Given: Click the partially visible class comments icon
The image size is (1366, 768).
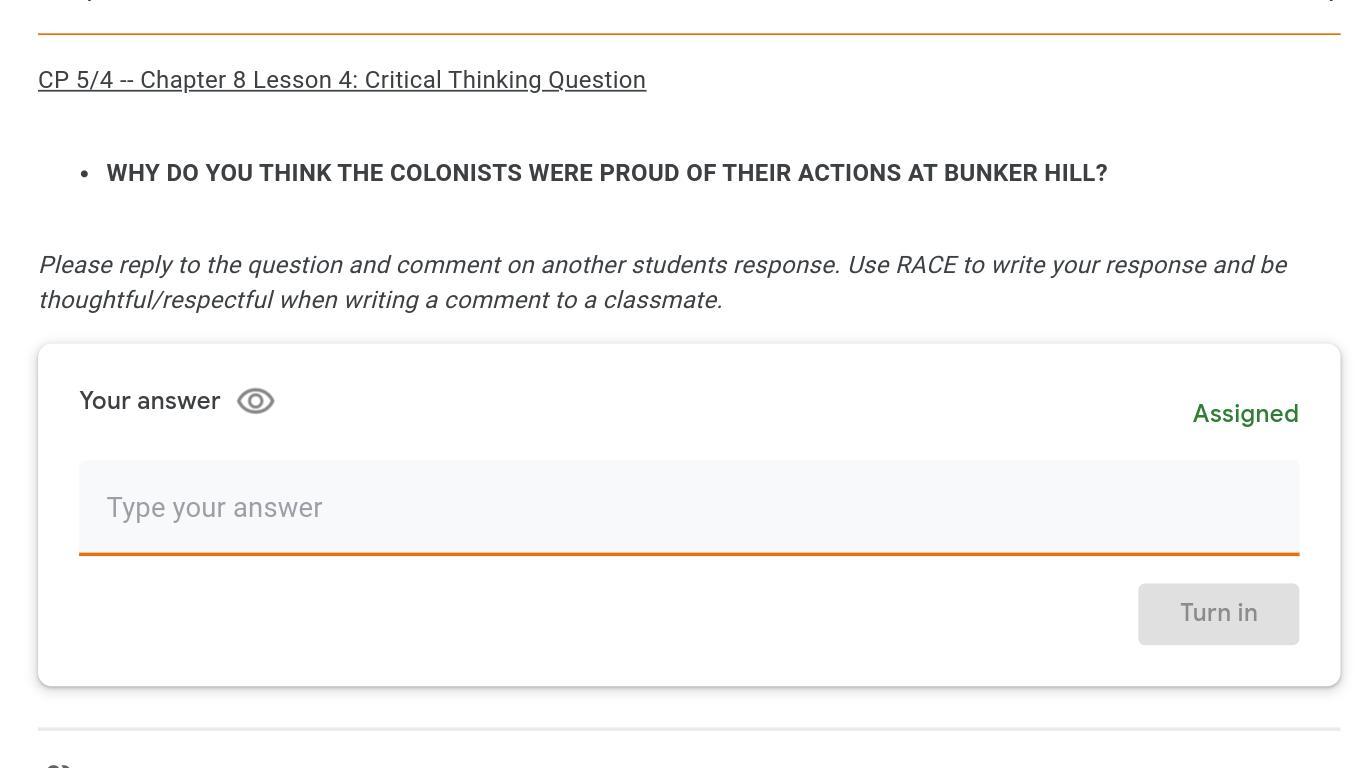Looking at the screenshot, I should click(x=58, y=764).
